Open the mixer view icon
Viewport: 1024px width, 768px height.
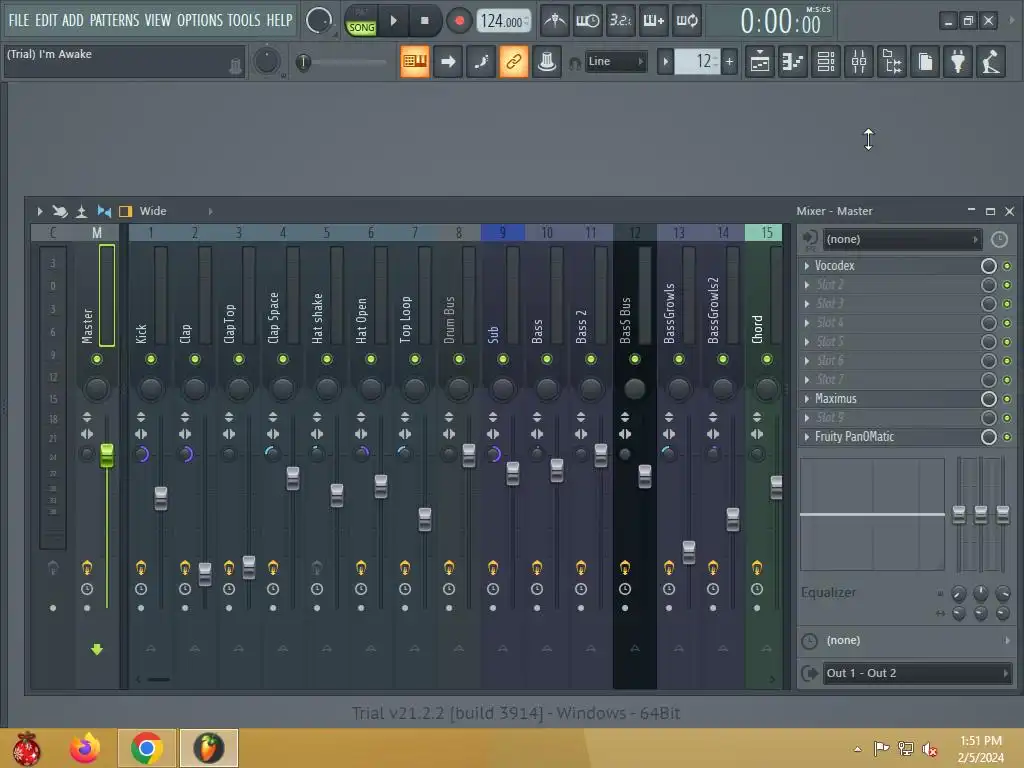(x=859, y=62)
